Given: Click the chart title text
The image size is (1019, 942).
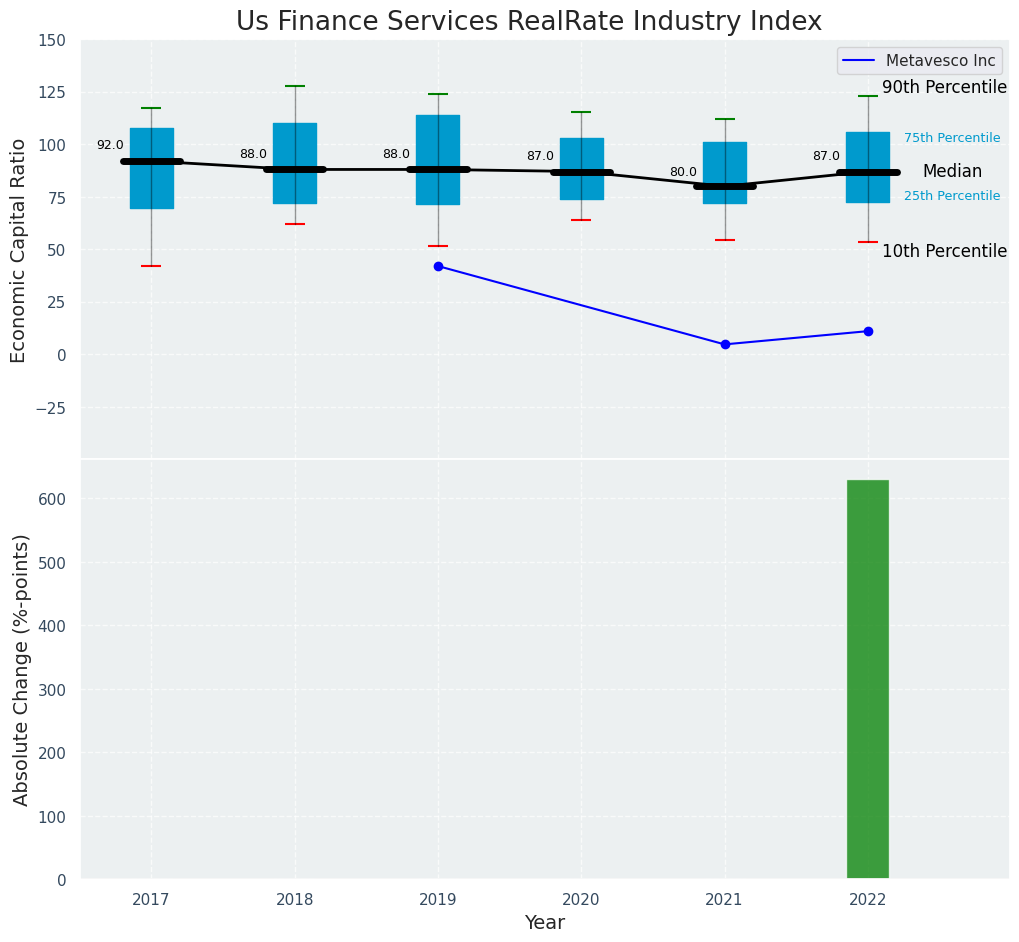Looking at the screenshot, I should [x=529, y=22].
